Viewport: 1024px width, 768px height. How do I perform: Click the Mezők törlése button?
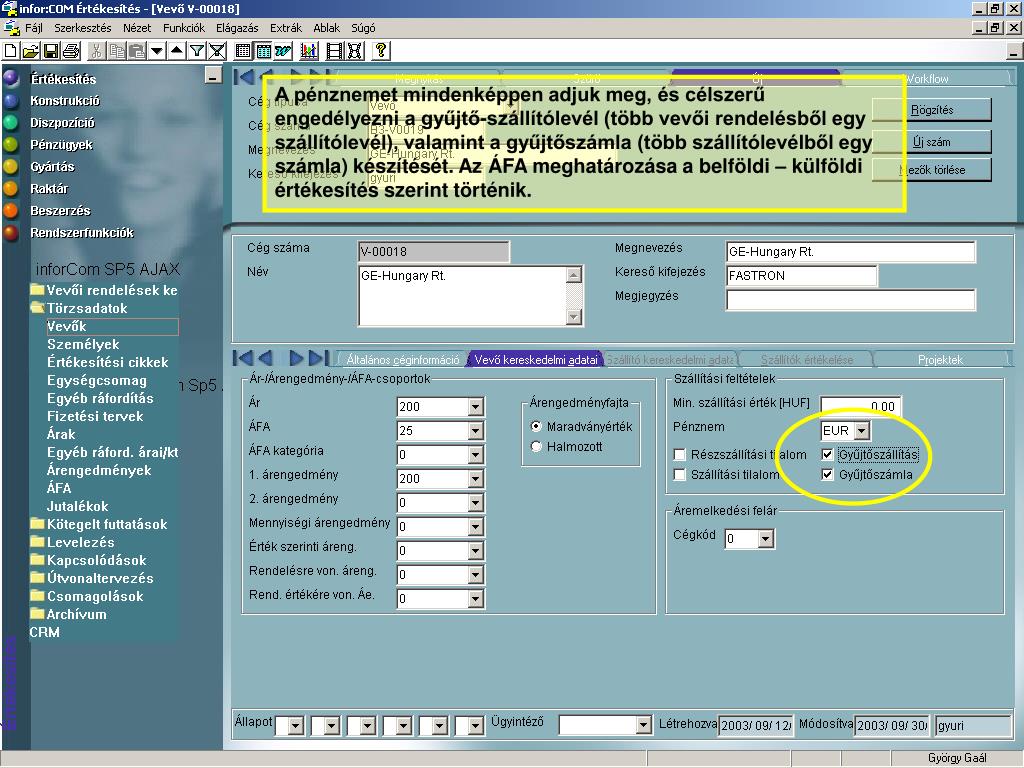[932, 170]
